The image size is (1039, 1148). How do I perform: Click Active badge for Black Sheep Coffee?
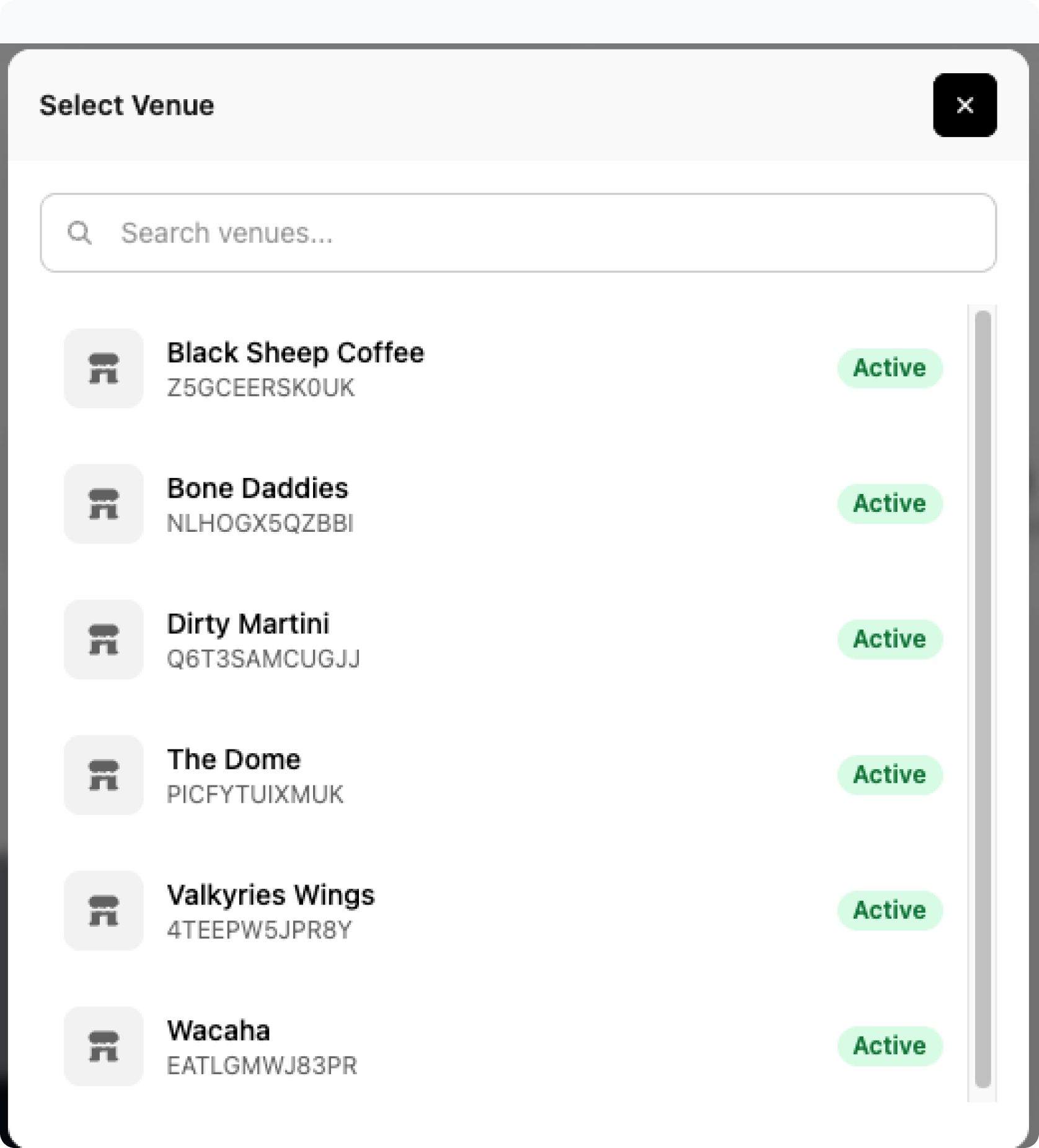[x=890, y=368]
